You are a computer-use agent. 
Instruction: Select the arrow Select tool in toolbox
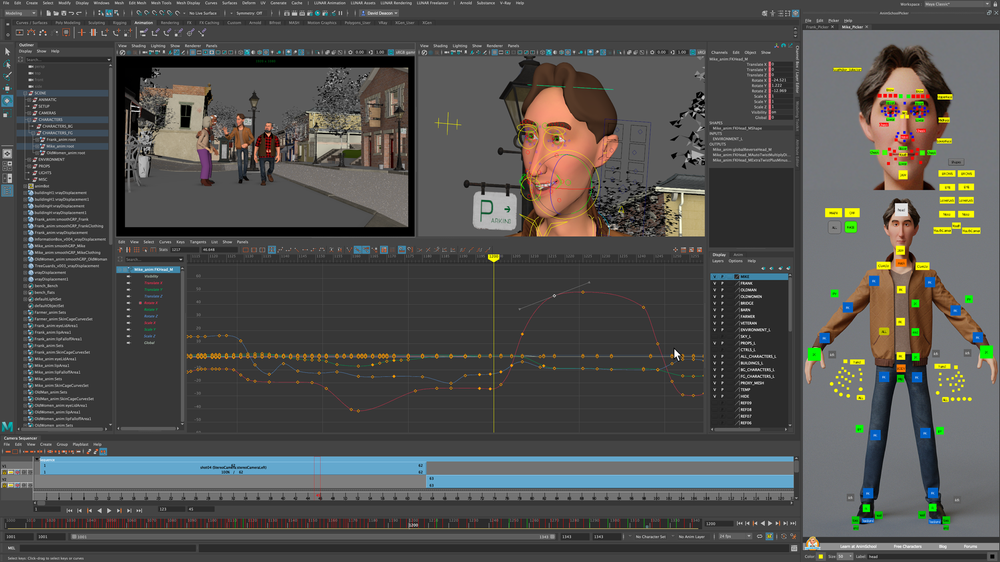[x=7, y=52]
